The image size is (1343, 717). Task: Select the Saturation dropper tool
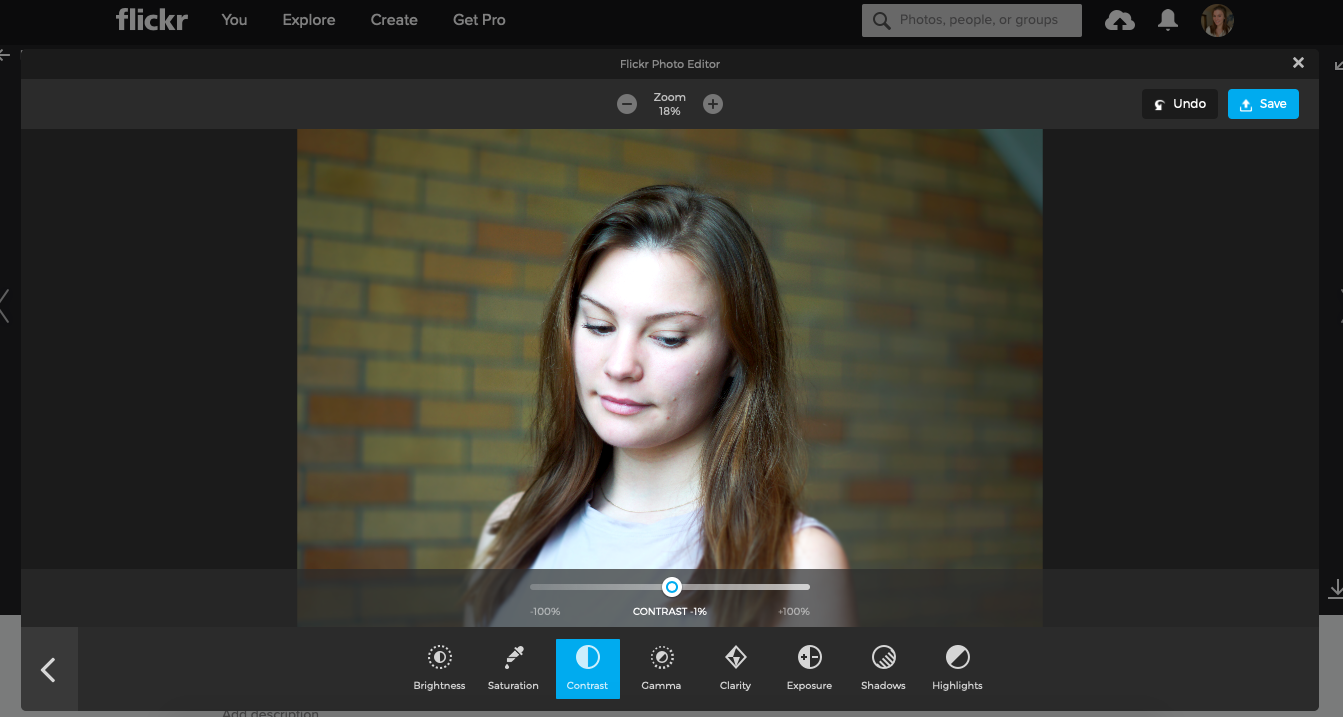pos(513,667)
